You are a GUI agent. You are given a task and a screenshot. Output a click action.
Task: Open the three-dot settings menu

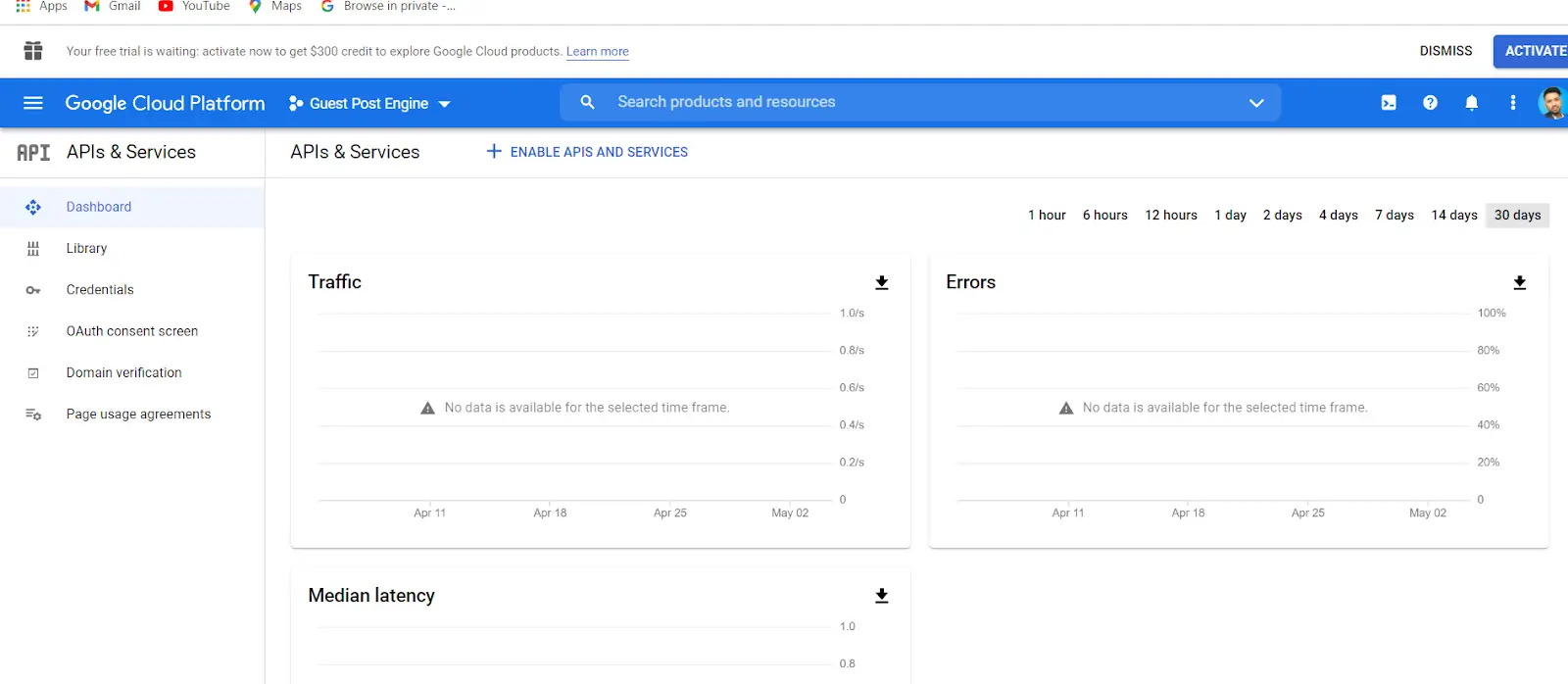(1513, 103)
